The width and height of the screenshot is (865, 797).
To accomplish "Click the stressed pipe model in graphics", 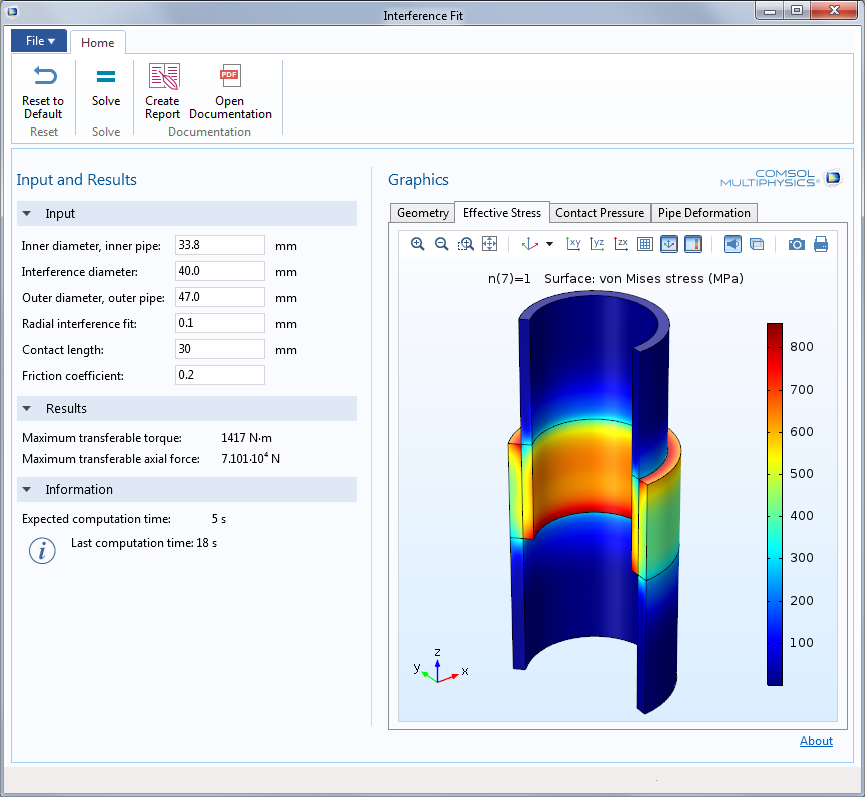I will pos(594,502).
